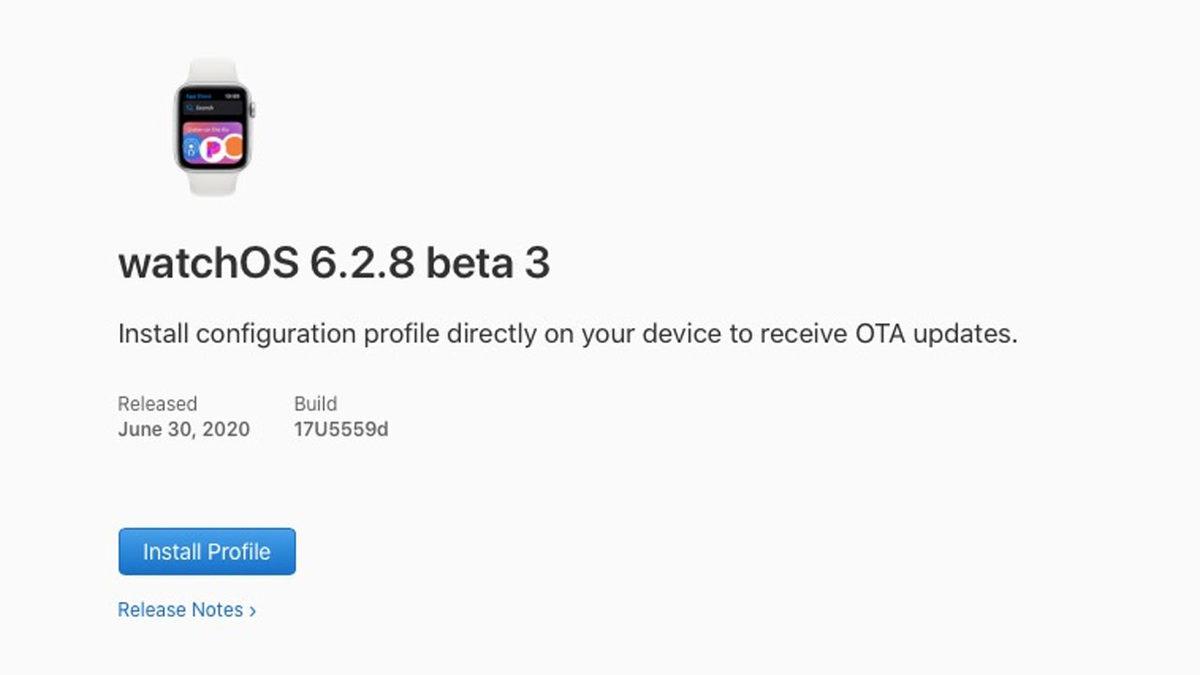Select the 'Released' label heading
The height and width of the screenshot is (675, 1200).
157,404
